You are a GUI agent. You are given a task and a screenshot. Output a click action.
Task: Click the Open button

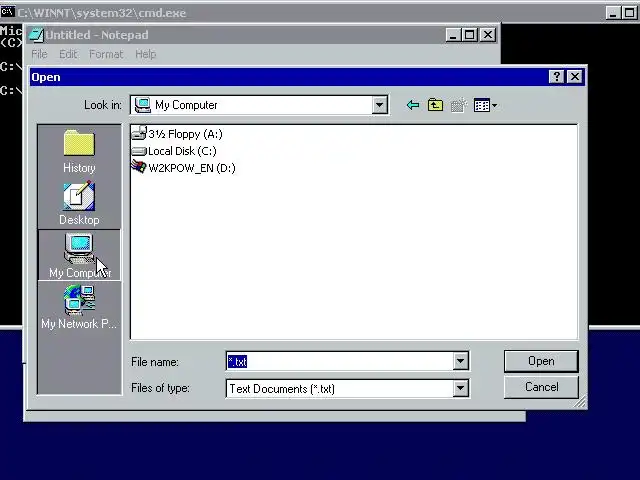click(541, 361)
